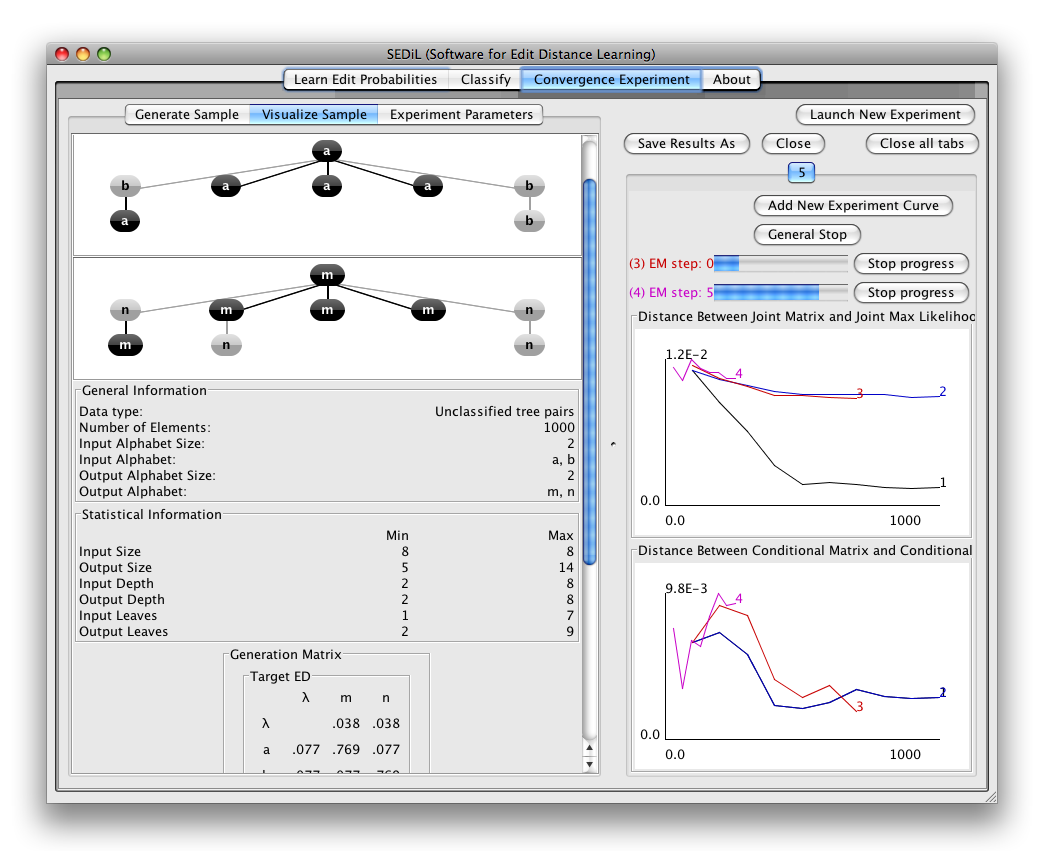
Task: Click the 'Output Alphabet:' label
Action: [132, 492]
